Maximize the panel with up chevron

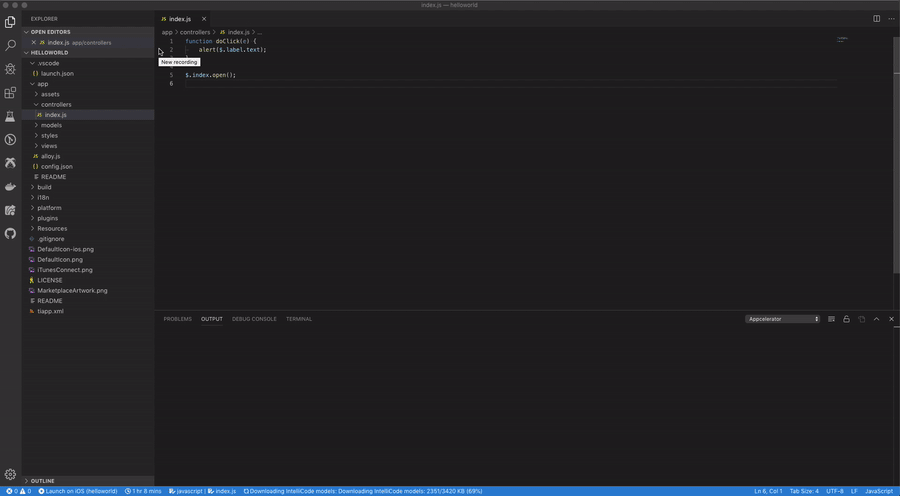pos(876,319)
